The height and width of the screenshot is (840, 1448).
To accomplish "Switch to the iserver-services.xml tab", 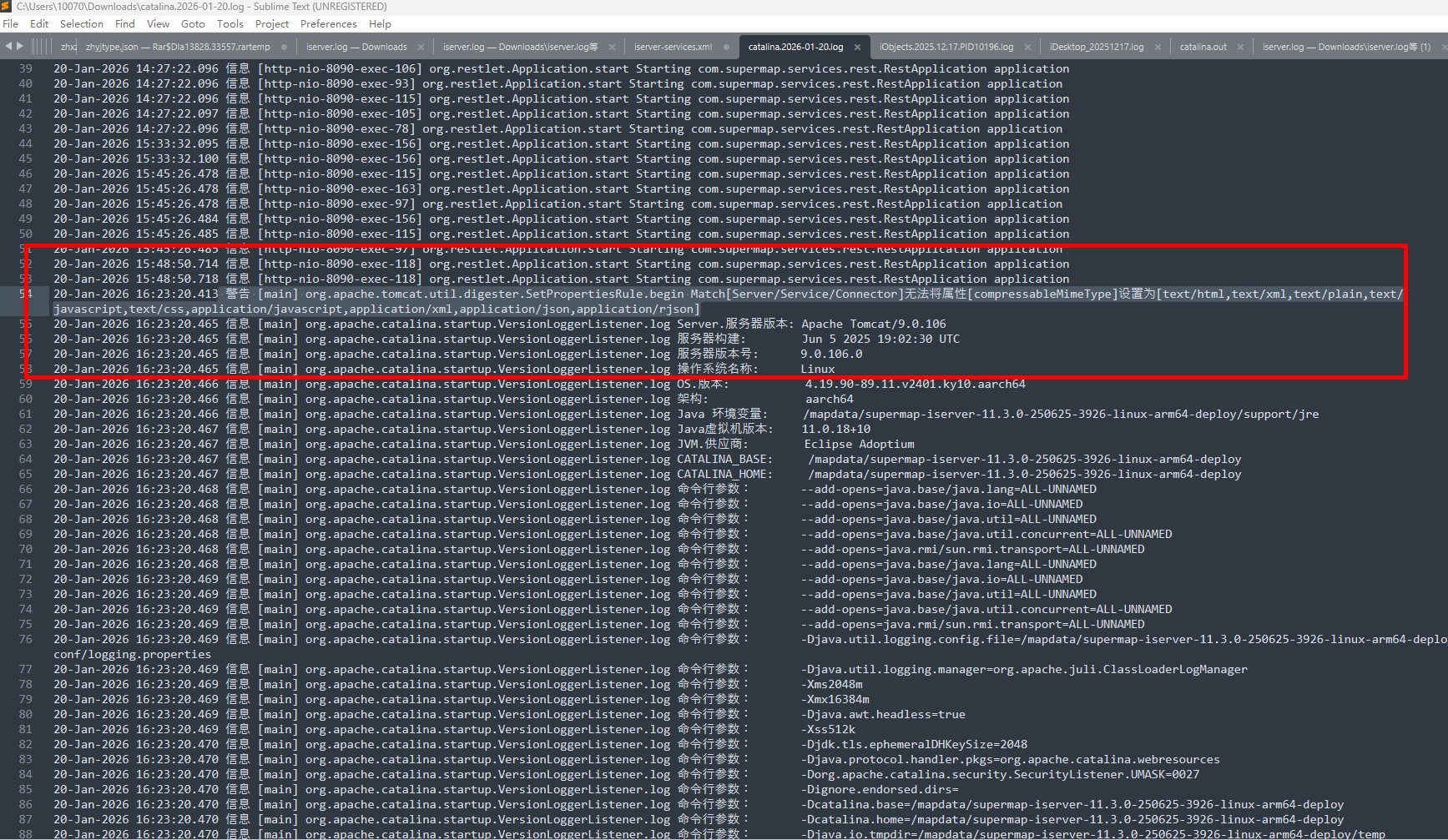I will 673,48.
